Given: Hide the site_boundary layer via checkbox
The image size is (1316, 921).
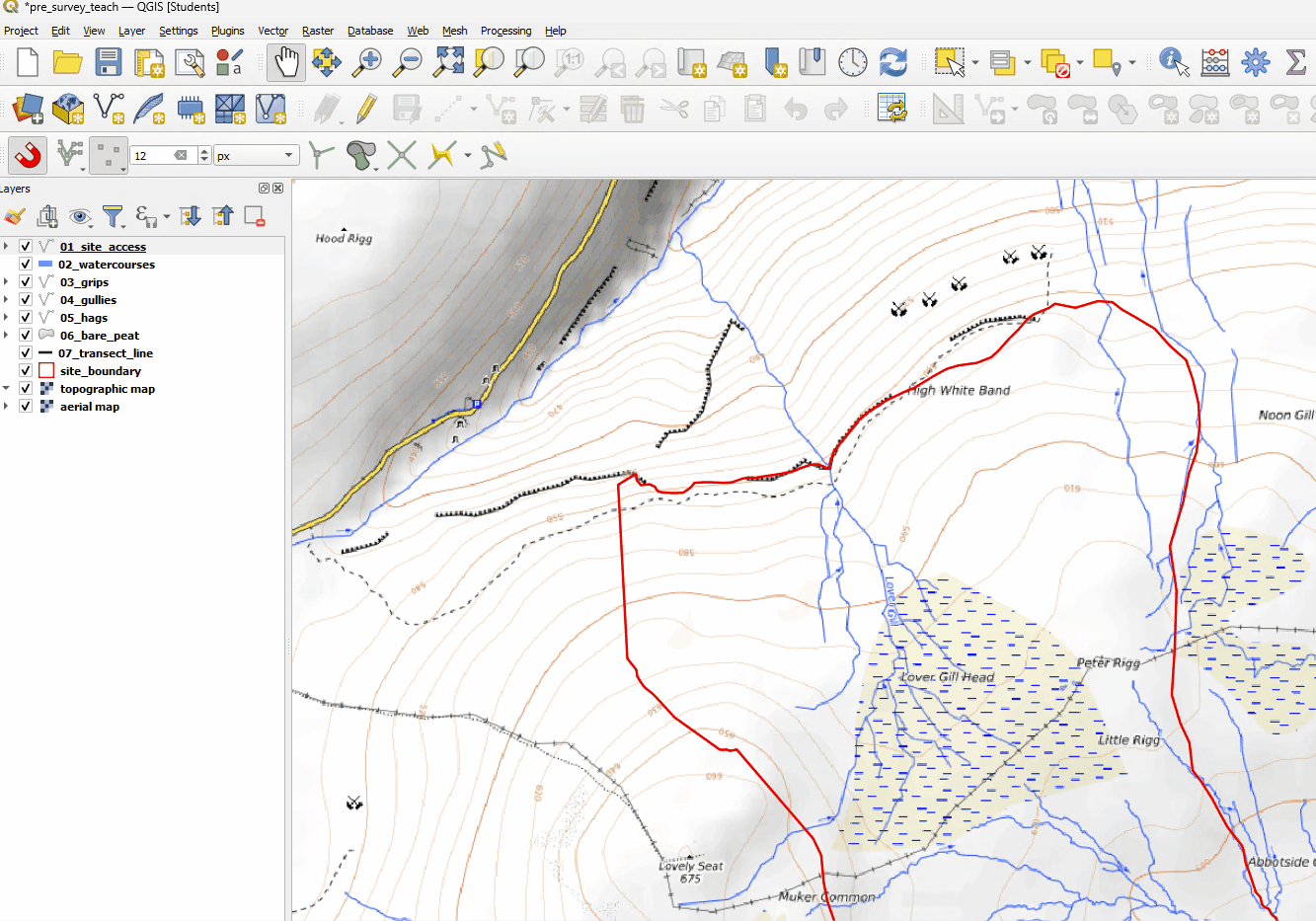Looking at the screenshot, I should [26, 371].
